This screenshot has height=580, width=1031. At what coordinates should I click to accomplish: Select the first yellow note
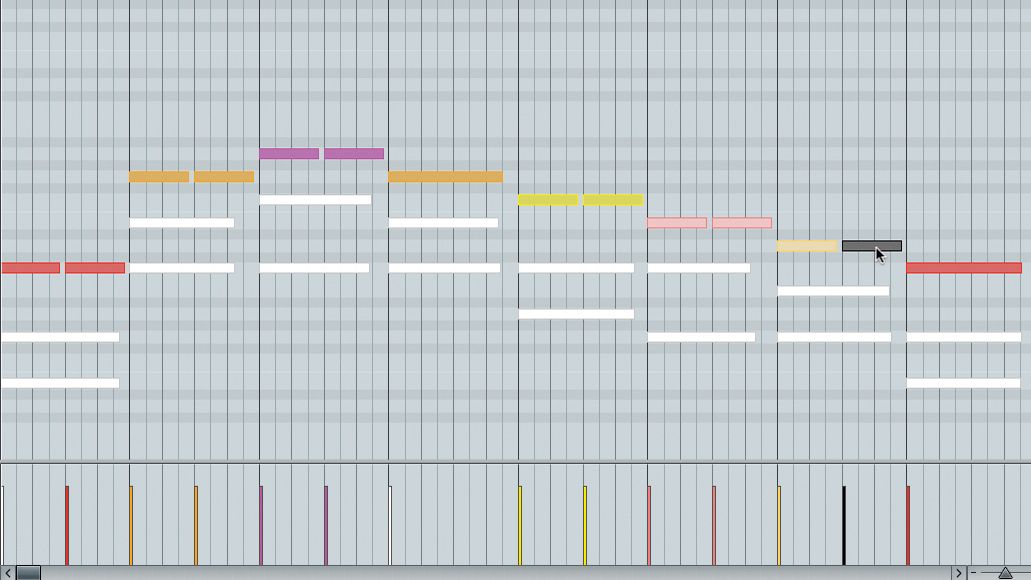tap(548, 199)
